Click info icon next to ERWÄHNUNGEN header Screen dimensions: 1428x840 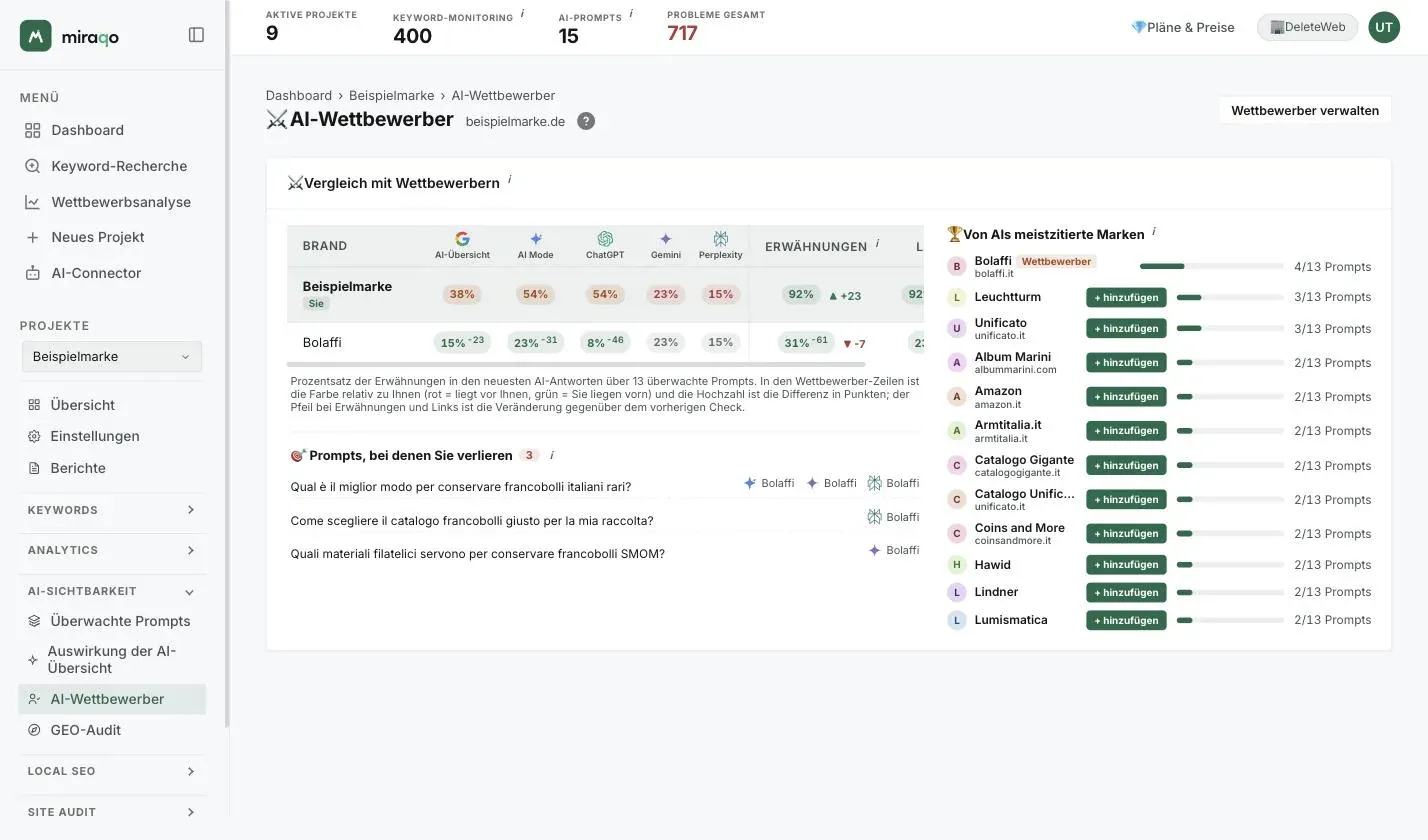coord(877,243)
